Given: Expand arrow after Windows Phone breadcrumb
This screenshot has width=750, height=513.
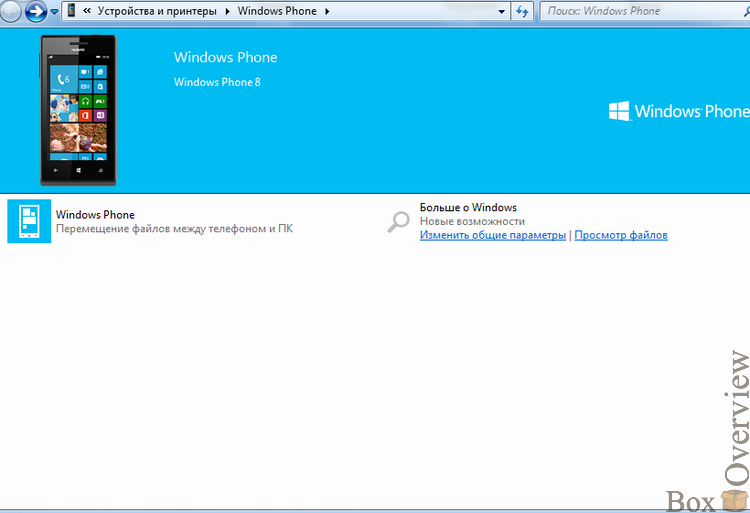Looking at the screenshot, I should (x=327, y=11).
